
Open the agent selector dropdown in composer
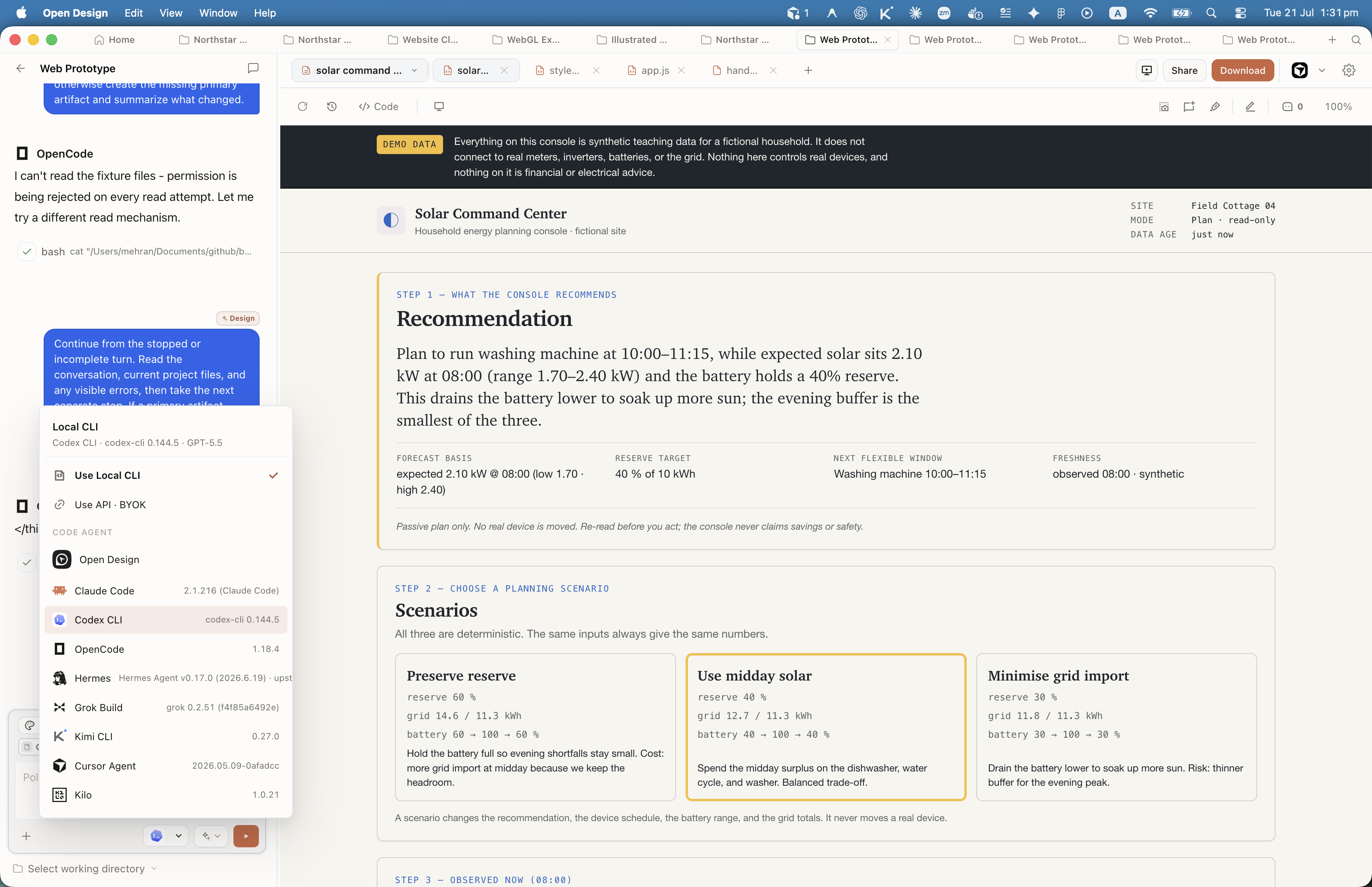[166, 836]
